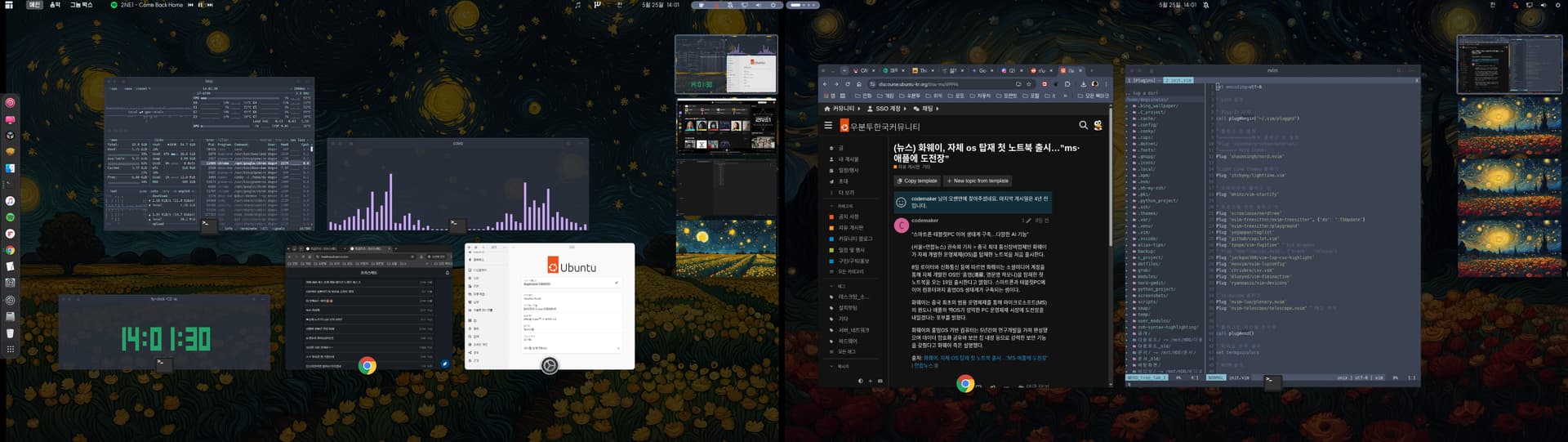The height and width of the screenshot is (442, 1568).
Task: Activate the Ubuntu settings About window
Action: tap(550, 306)
